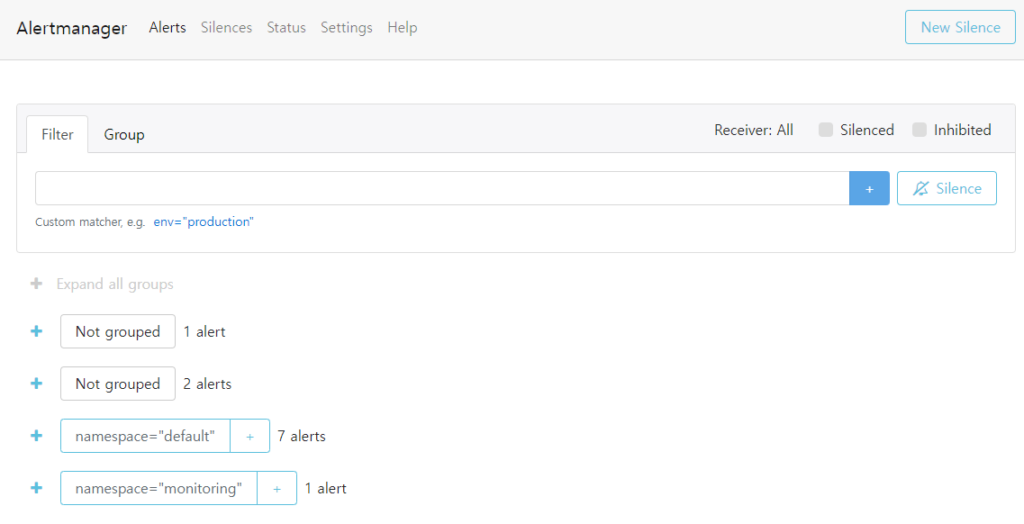
Task: Expand the Not grouped group with 2 alerts
Action: click(37, 384)
